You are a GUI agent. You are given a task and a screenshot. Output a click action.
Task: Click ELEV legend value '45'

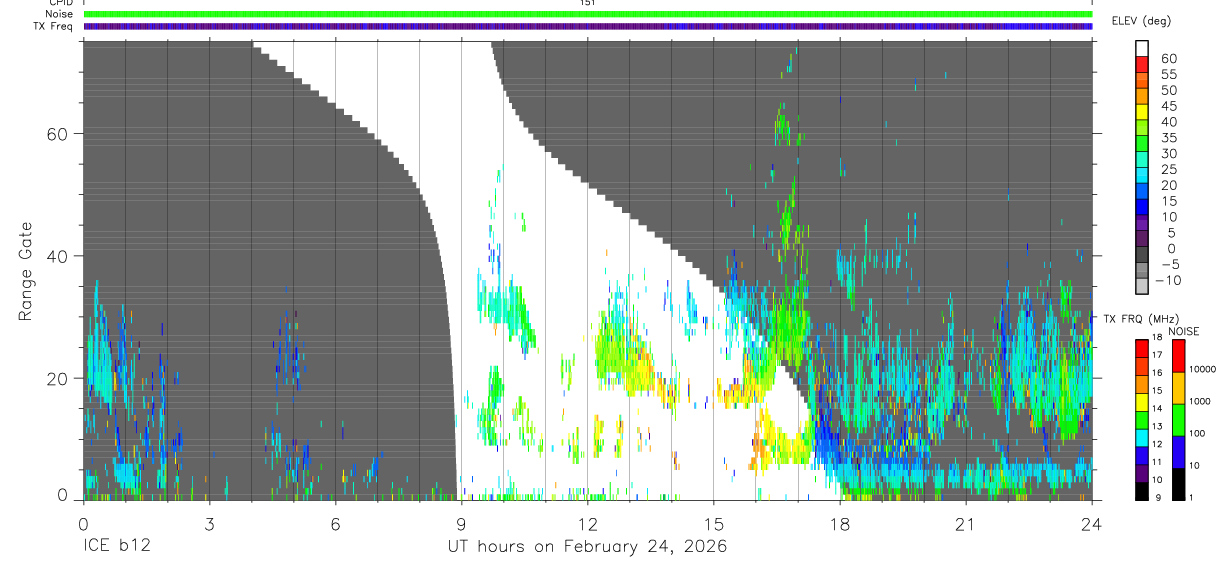[x=1168, y=106]
